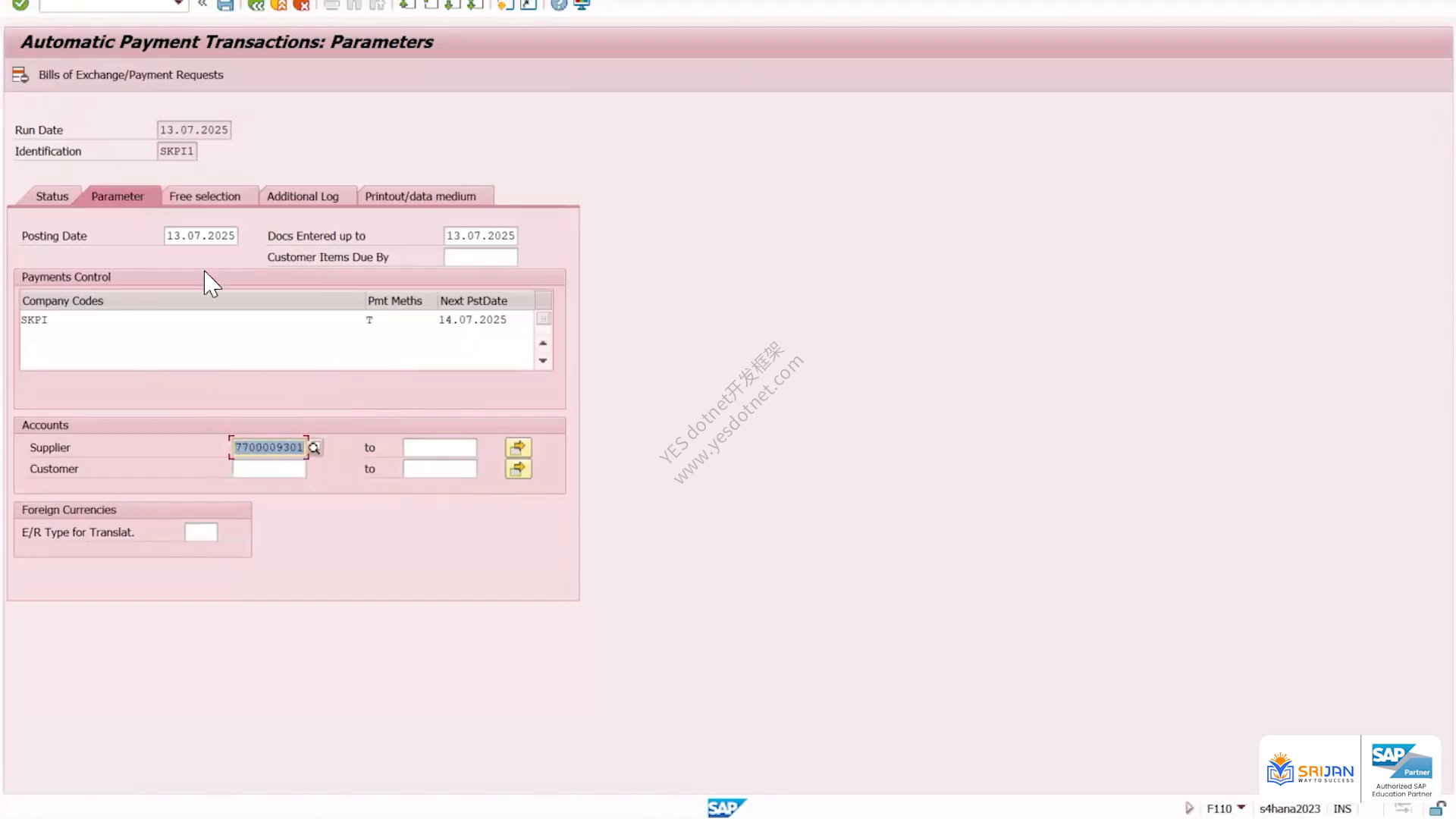Open the Customize Local Layout monitor icon
The image size is (1456, 819).
pos(582,5)
